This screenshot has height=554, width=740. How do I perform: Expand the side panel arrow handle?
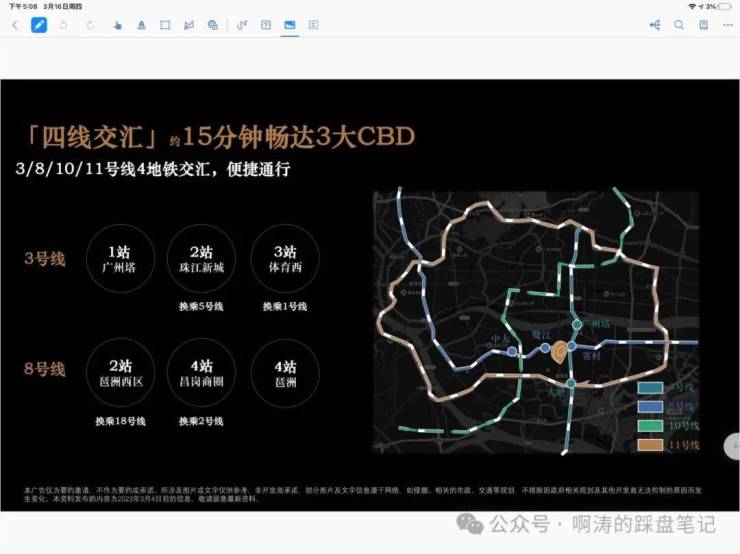click(x=733, y=446)
